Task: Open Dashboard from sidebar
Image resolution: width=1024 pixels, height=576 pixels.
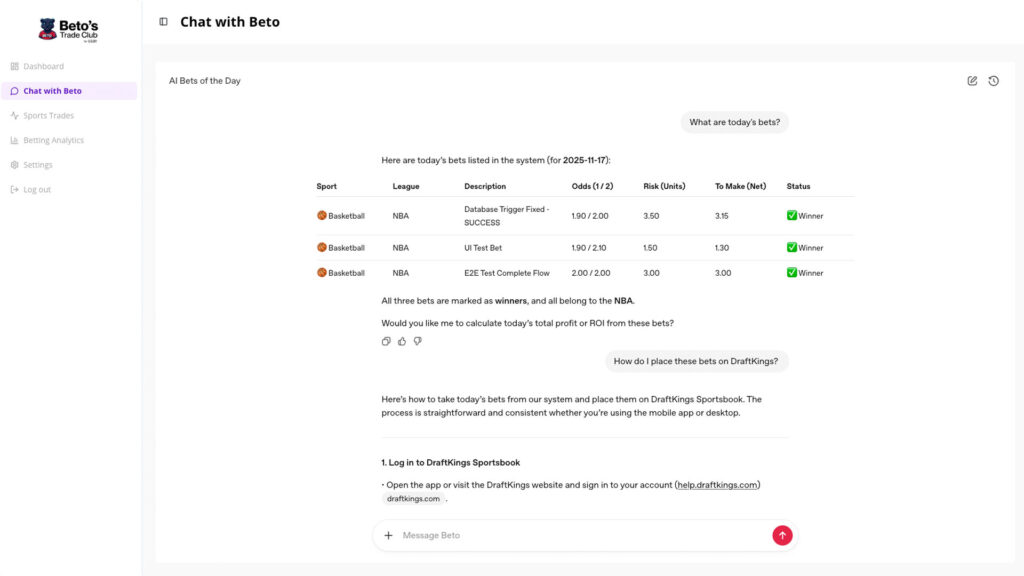Action: tap(43, 66)
